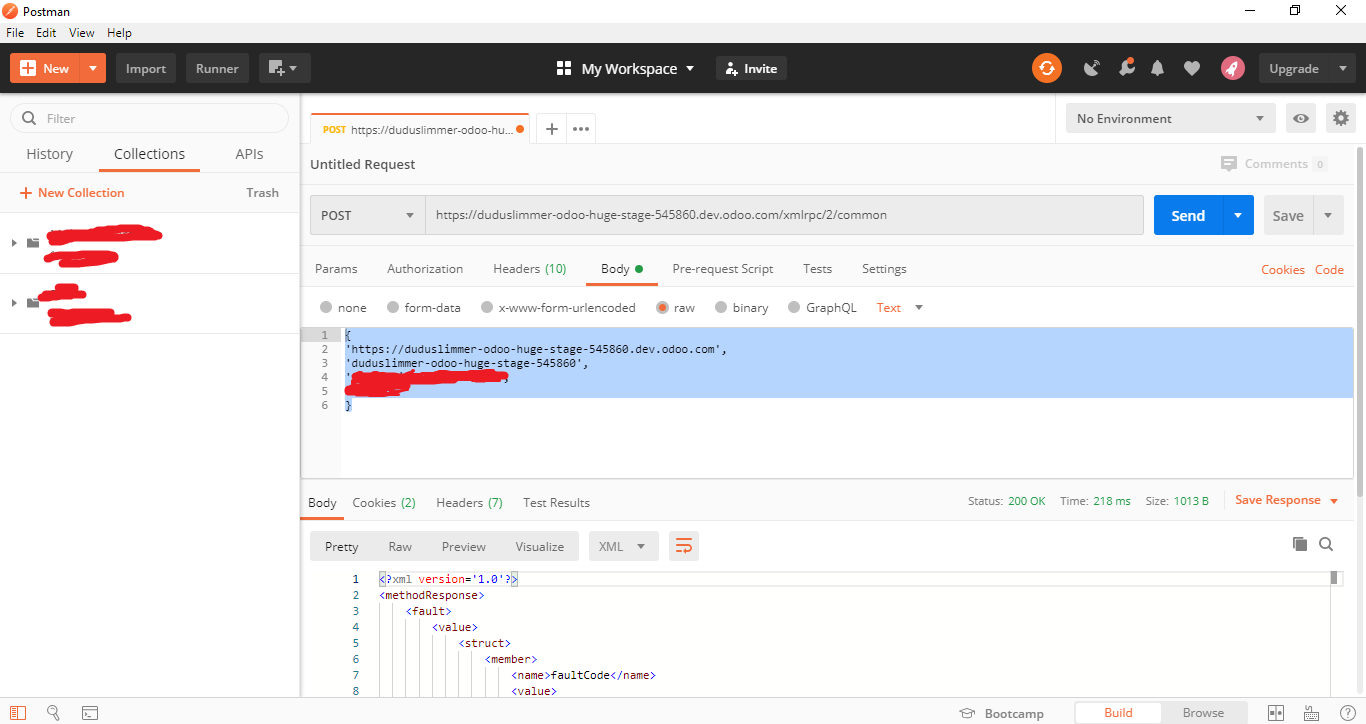The height and width of the screenshot is (724, 1366).
Task: Select the raw body type
Action: (662, 308)
